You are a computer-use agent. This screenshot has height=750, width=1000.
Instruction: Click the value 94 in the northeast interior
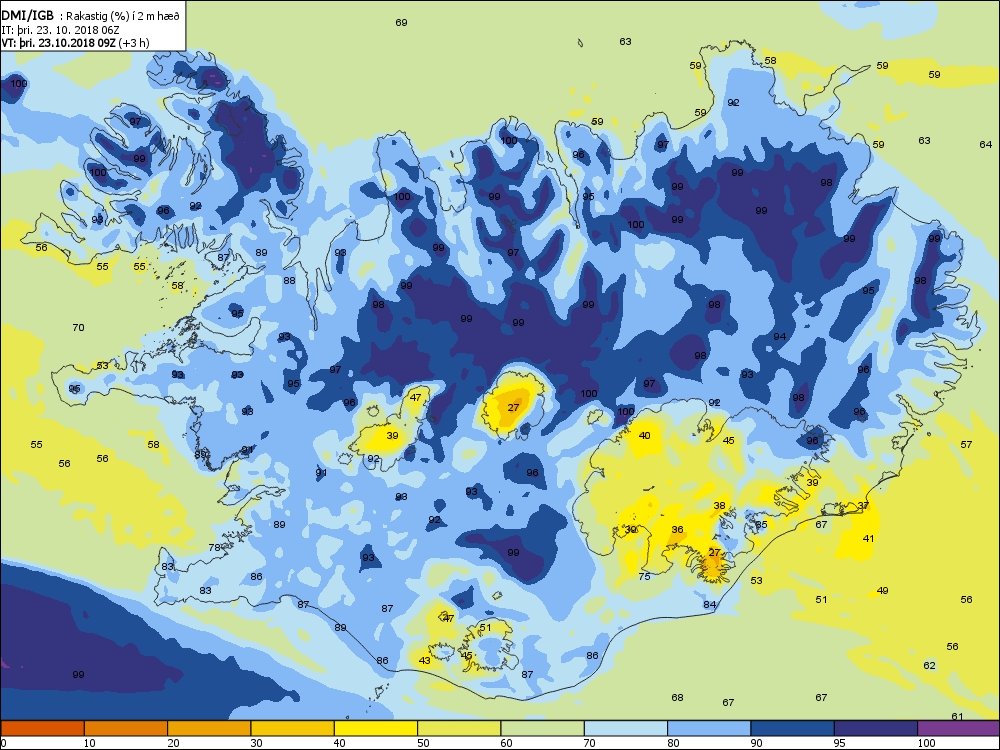click(x=779, y=336)
